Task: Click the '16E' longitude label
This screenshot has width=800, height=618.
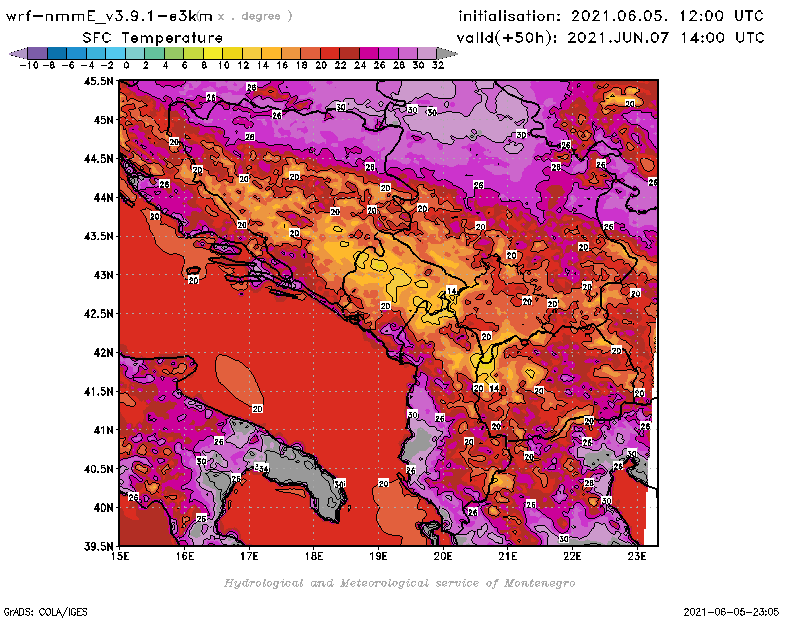Action: (x=185, y=556)
